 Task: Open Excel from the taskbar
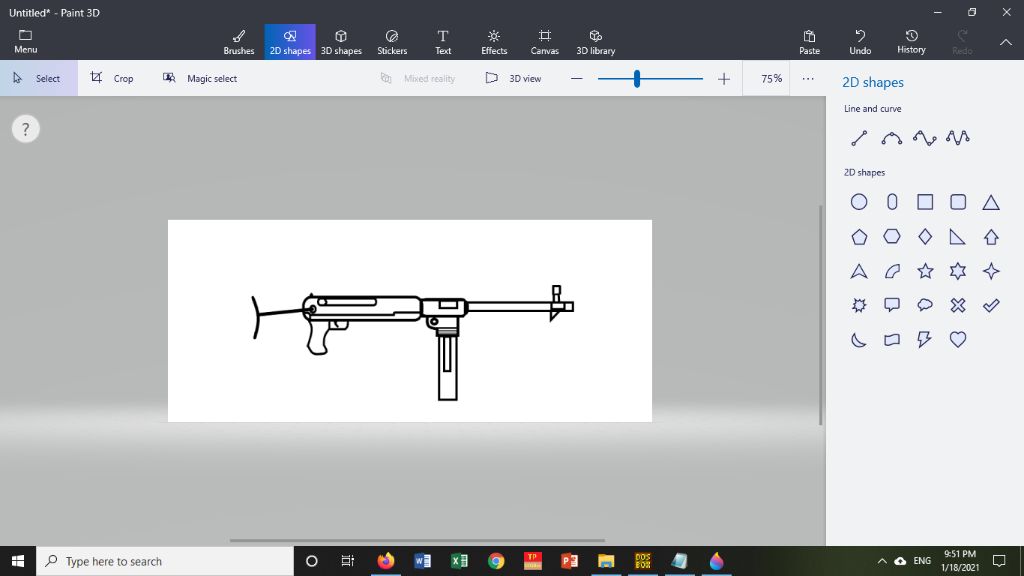[x=459, y=561]
